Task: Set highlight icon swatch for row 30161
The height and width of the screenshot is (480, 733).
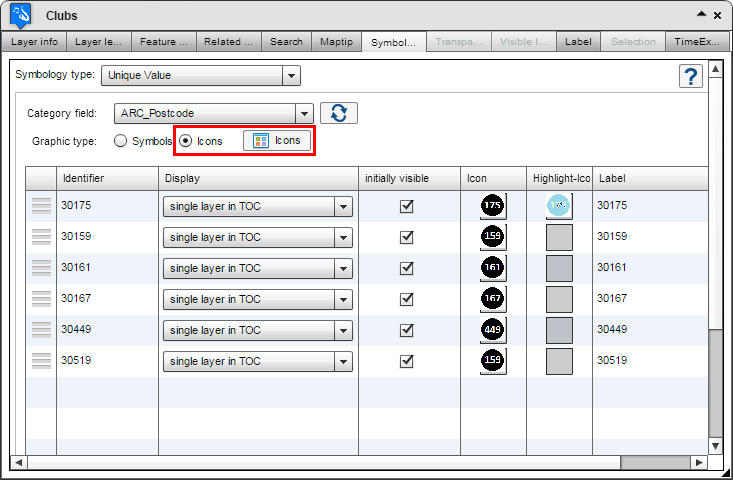Action: pyautogui.click(x=559, y=268)
